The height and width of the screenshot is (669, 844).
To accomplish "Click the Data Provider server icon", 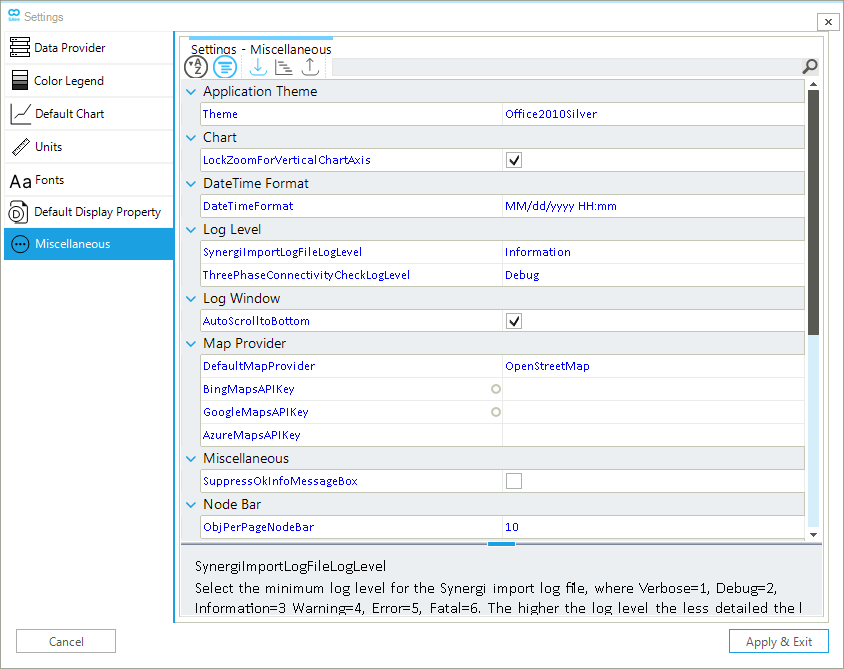I will 20,47.
